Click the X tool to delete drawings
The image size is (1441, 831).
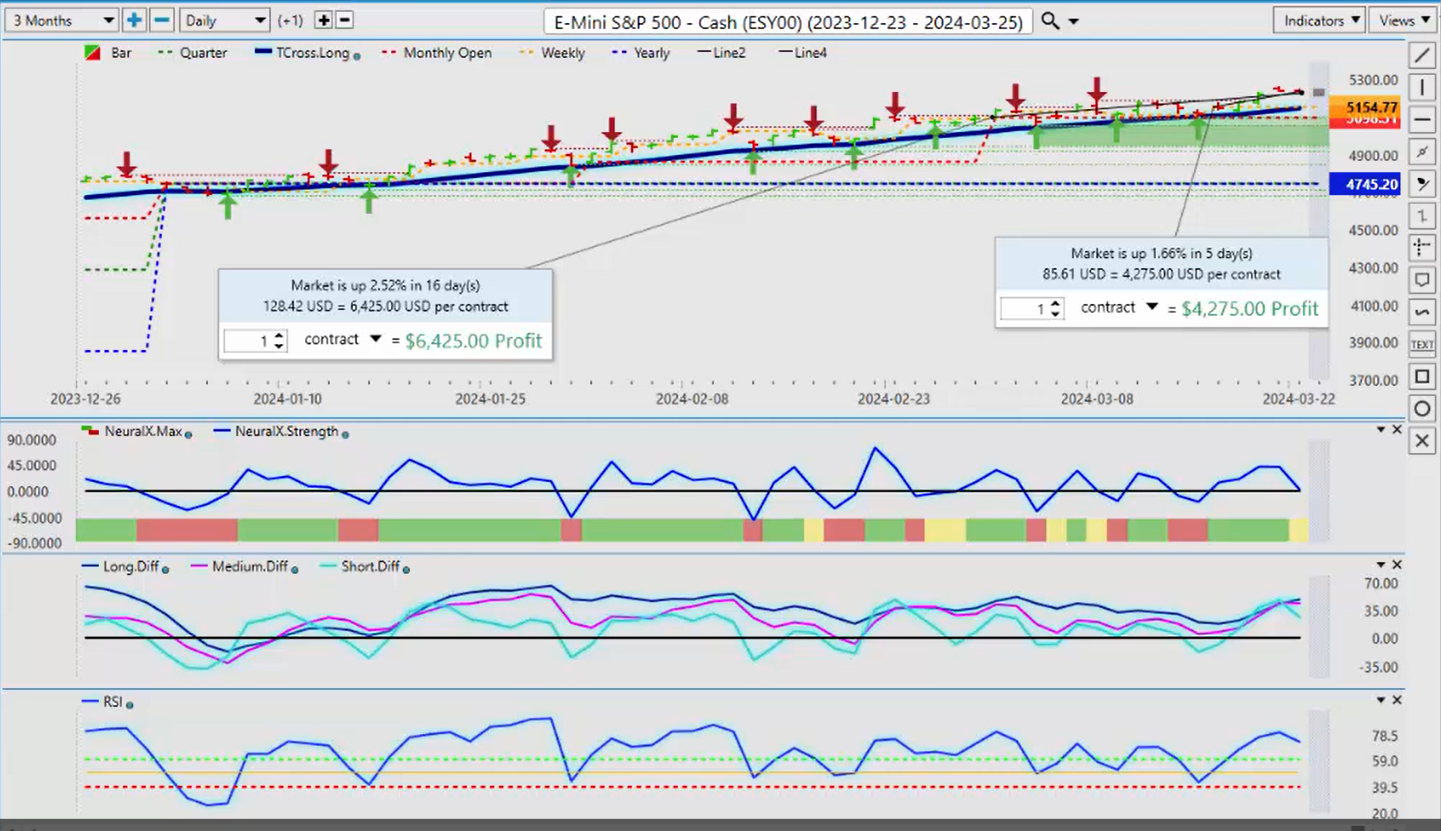(x=1422, y=440)
